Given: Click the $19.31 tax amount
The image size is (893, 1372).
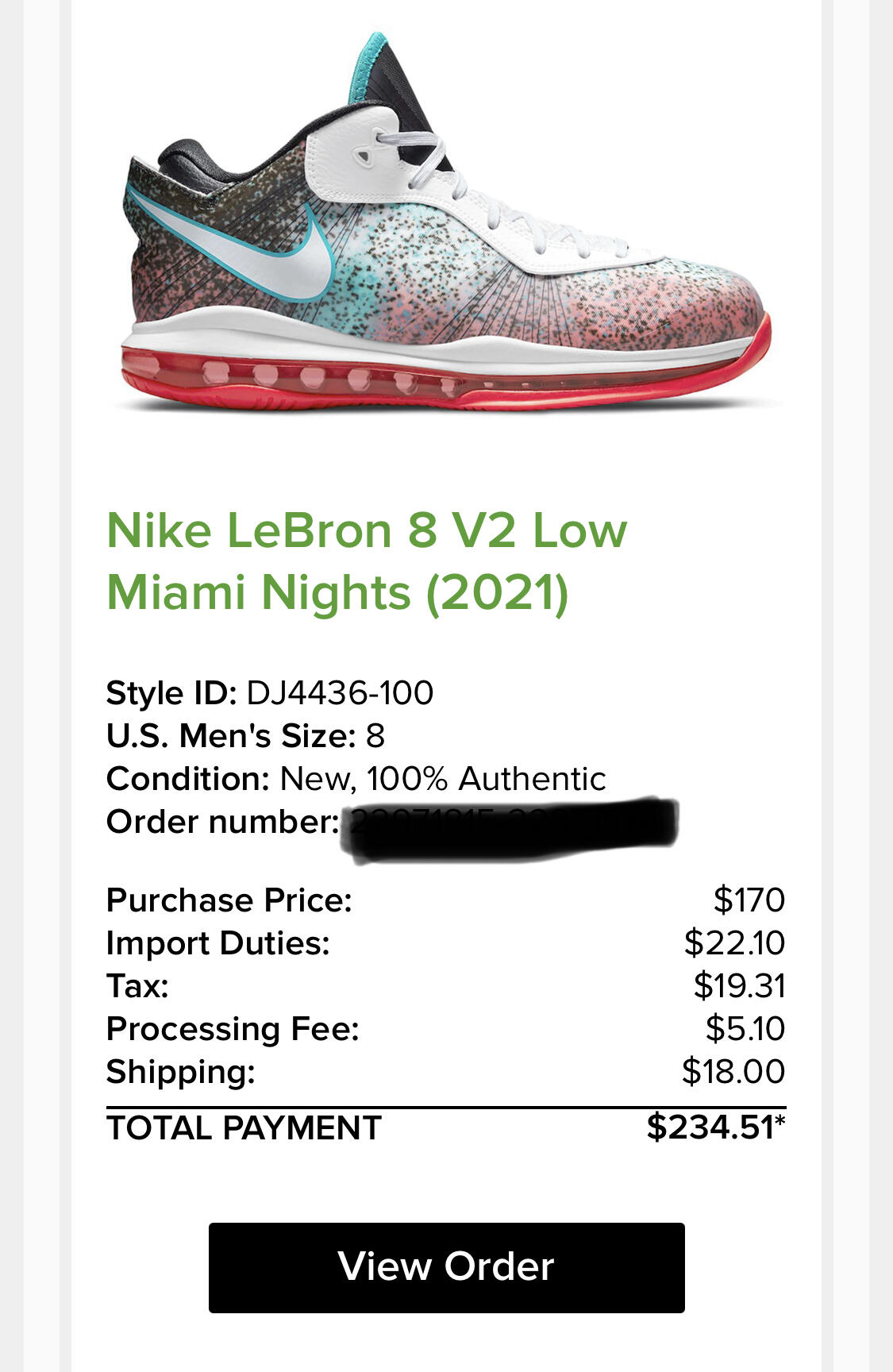Looking at the screenshot, I should point(740,986).
